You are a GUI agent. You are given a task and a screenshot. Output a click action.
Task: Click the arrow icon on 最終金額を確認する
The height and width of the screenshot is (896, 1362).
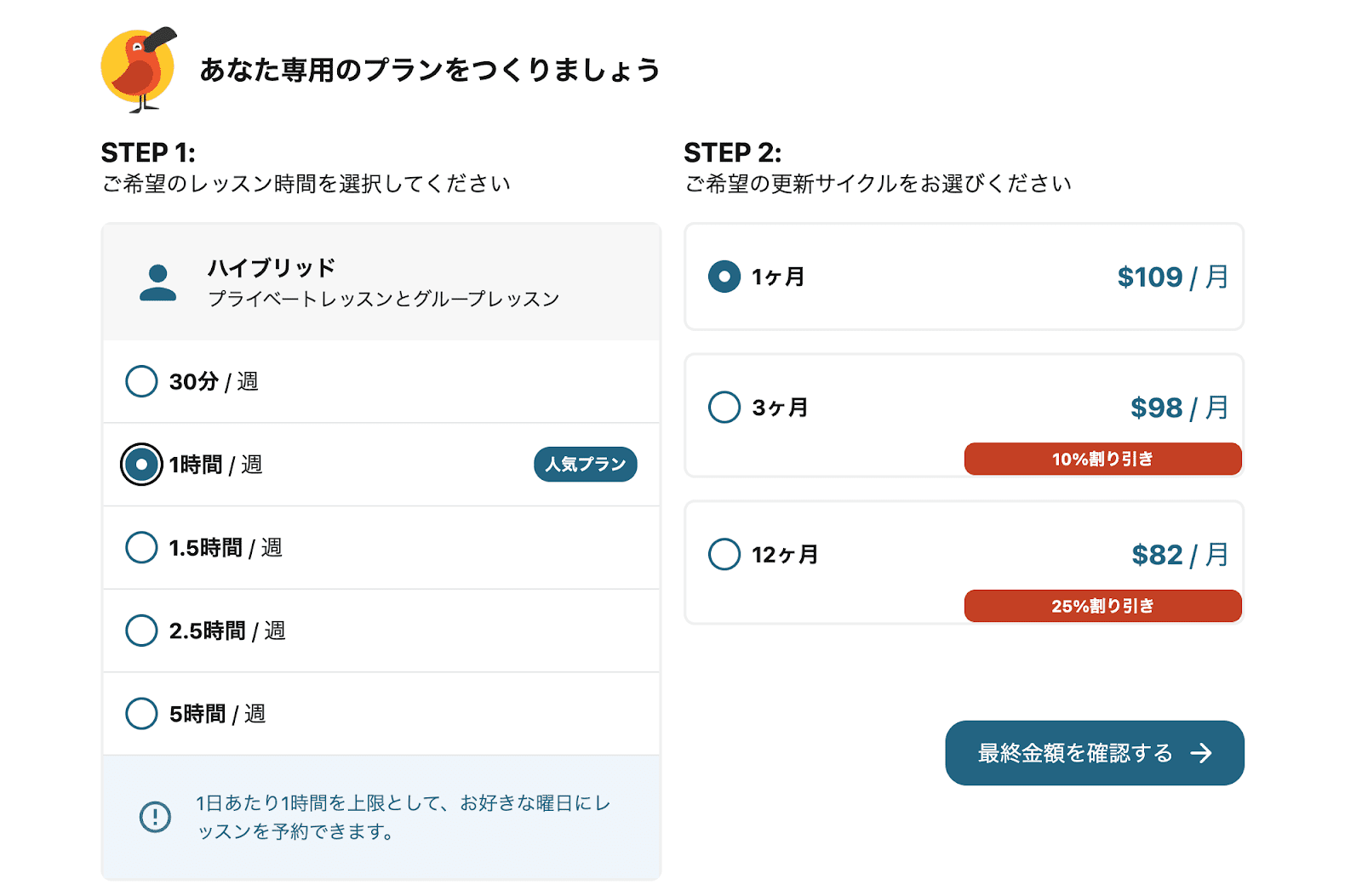coord(1201,753)
